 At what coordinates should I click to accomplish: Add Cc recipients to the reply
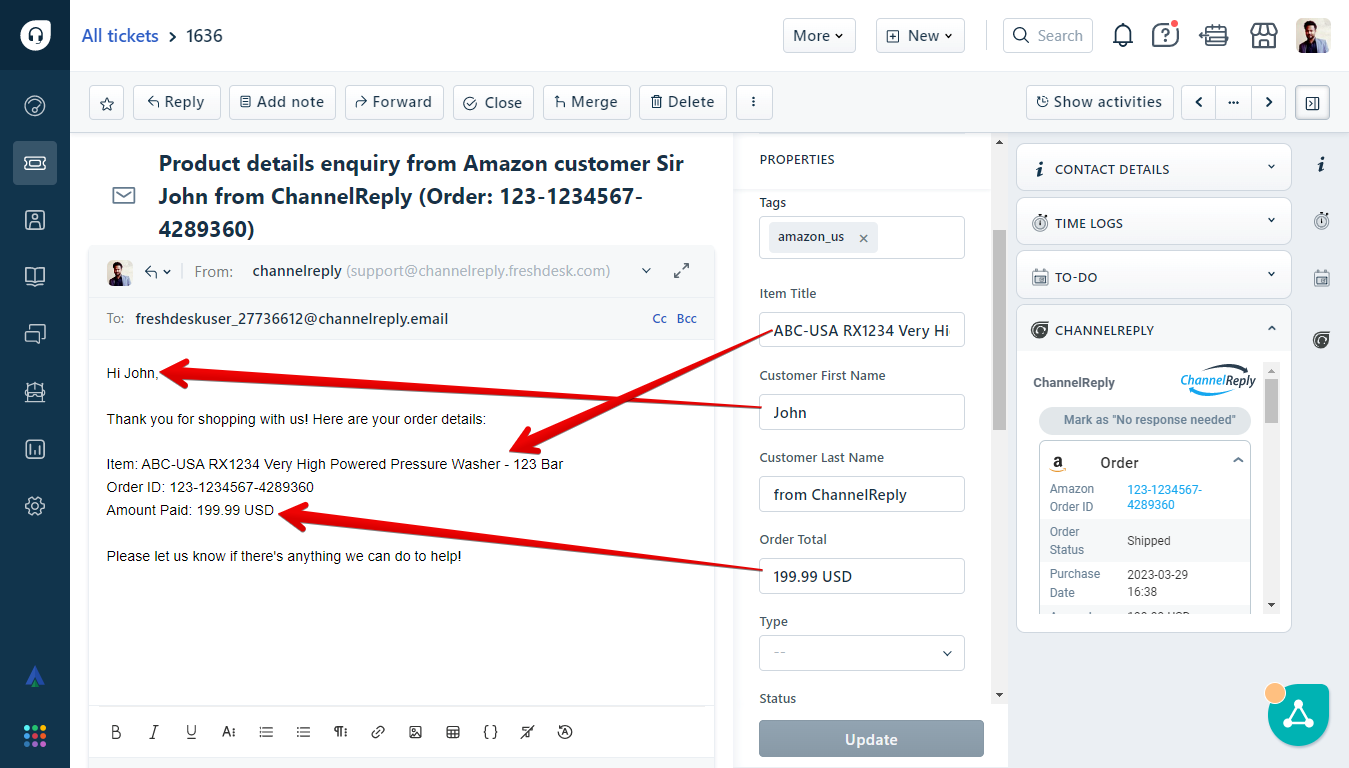tap(660, 319)
